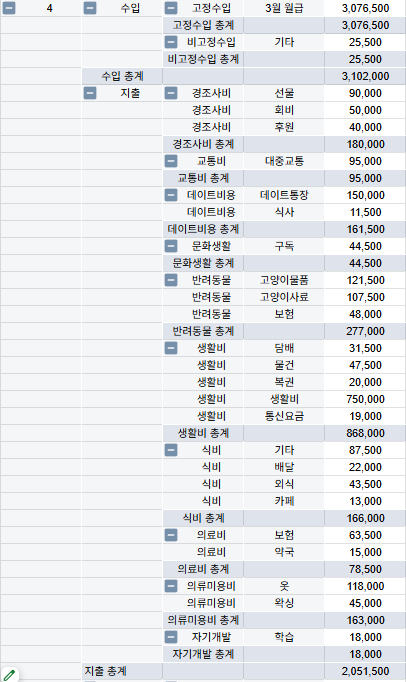The height and width of the screenshot is (682, 406).
Task: Collapse the 반려동물 category
Action: pyautogui.click(x=171, y=280)
